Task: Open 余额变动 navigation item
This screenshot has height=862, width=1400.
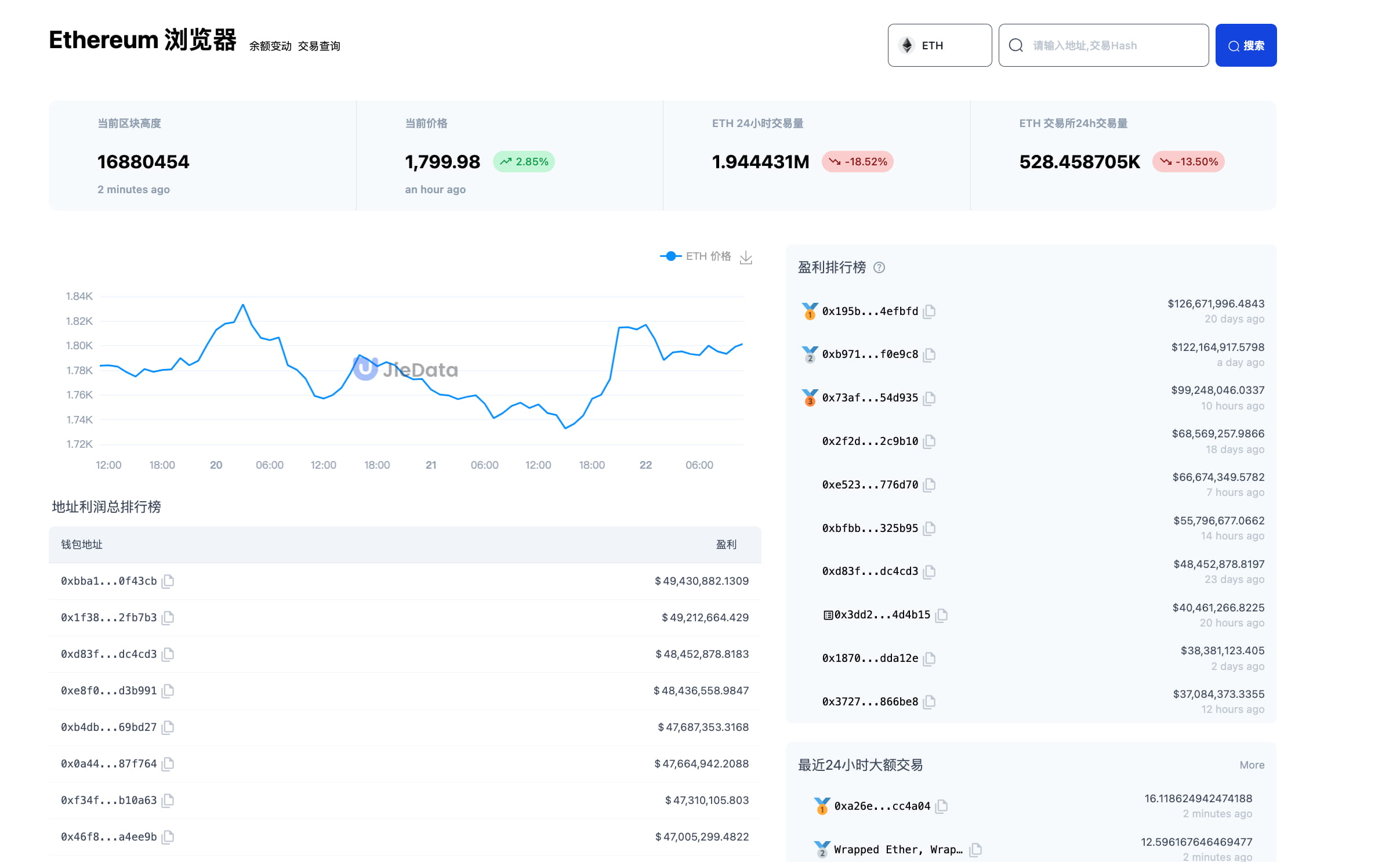Action: [x=270, y=46]
